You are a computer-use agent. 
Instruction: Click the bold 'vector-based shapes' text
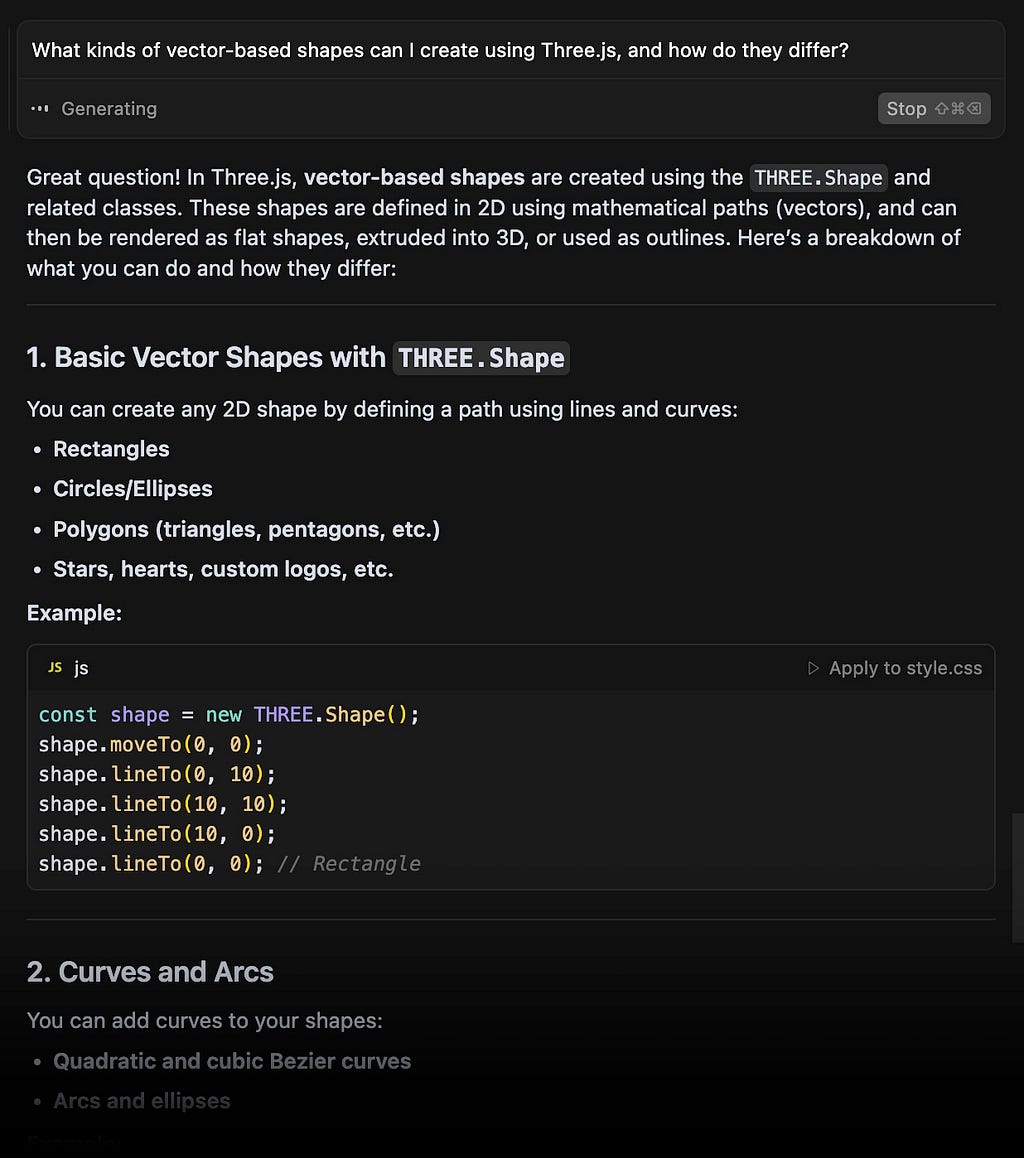414,177
